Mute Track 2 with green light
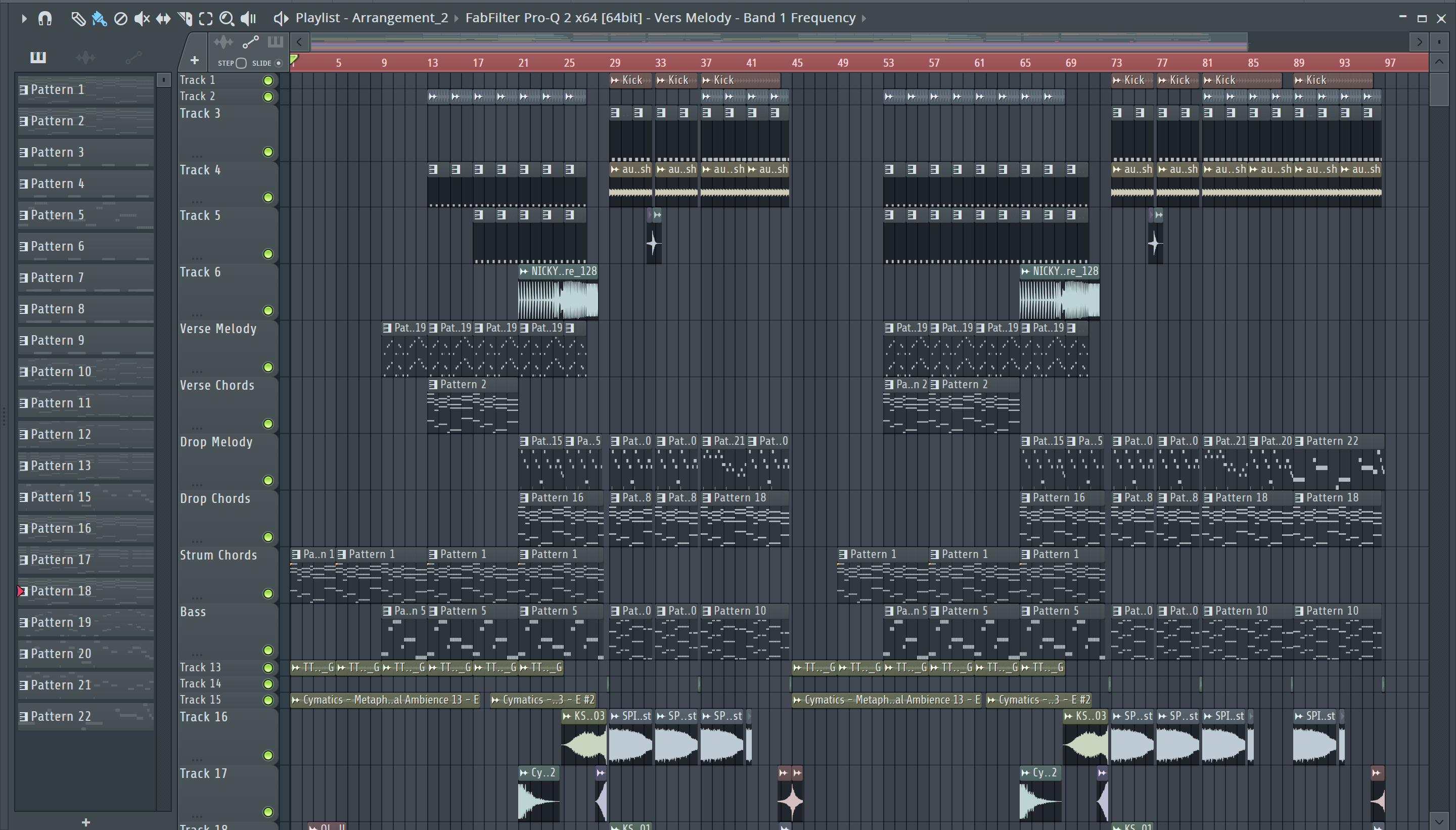 coord(267,97)
